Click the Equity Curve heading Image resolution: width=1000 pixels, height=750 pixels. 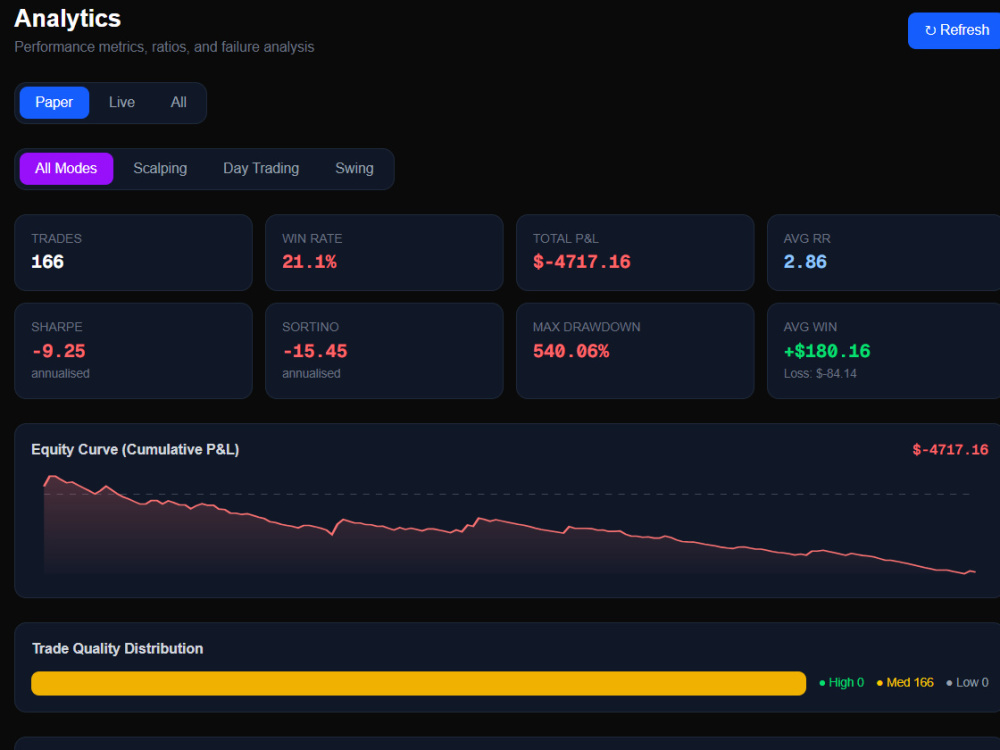click(x=135, y=450)
